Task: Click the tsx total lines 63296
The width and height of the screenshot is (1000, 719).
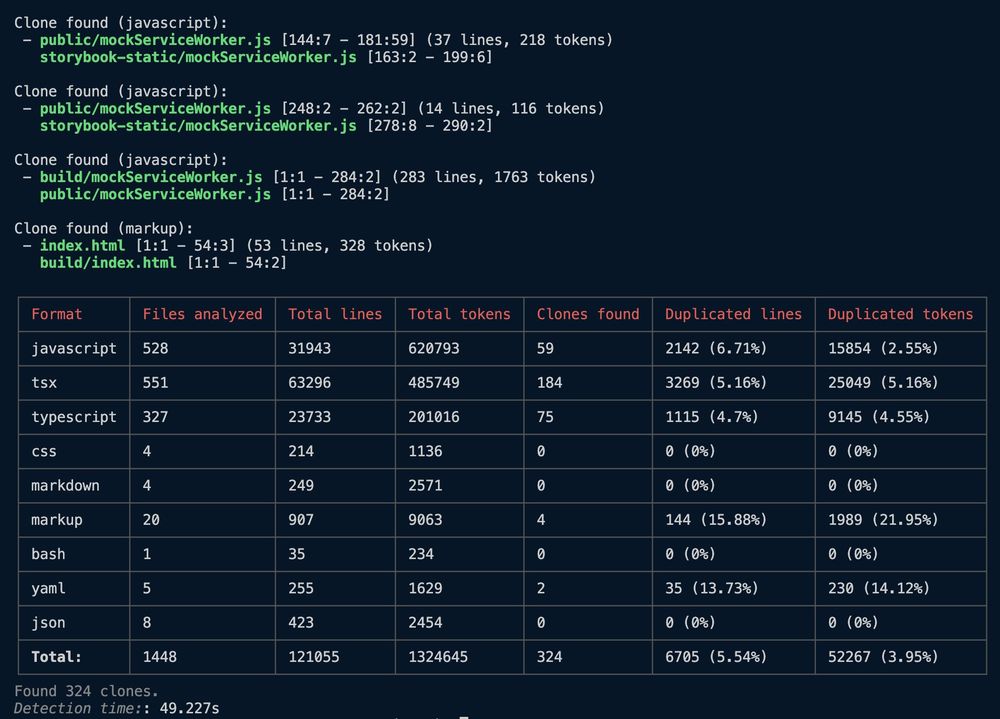Action: tap(309, 383)
